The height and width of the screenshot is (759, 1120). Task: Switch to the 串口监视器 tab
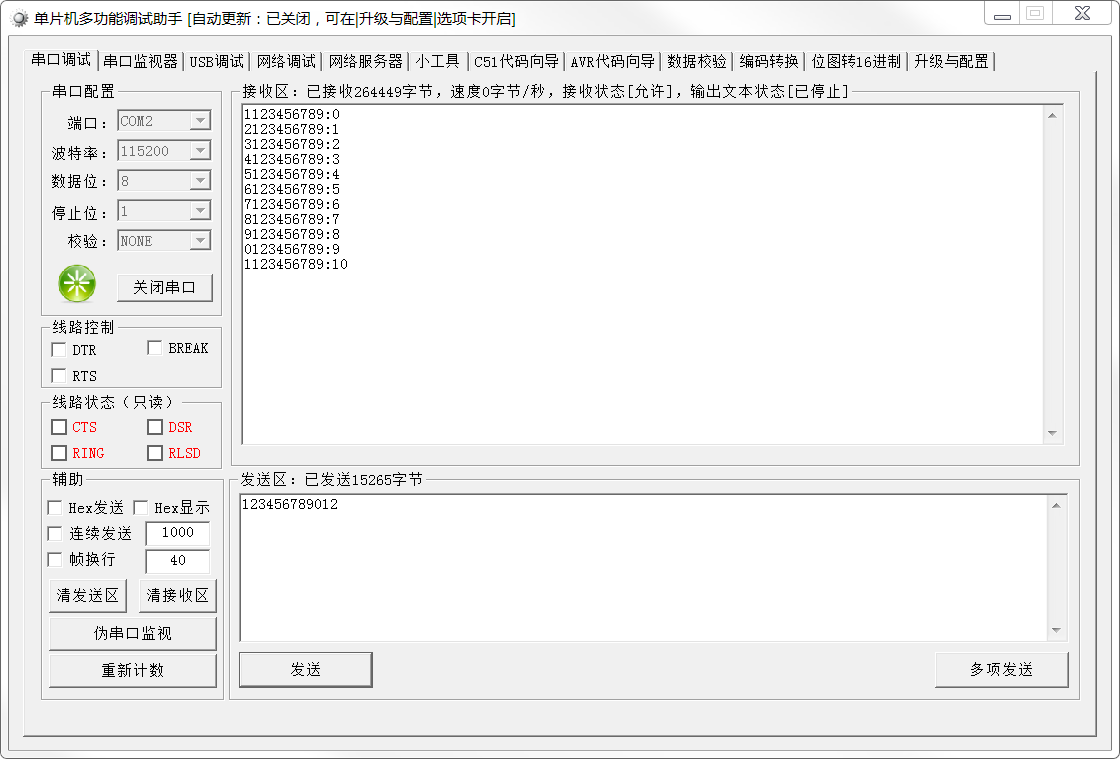[x=140, y=61]
